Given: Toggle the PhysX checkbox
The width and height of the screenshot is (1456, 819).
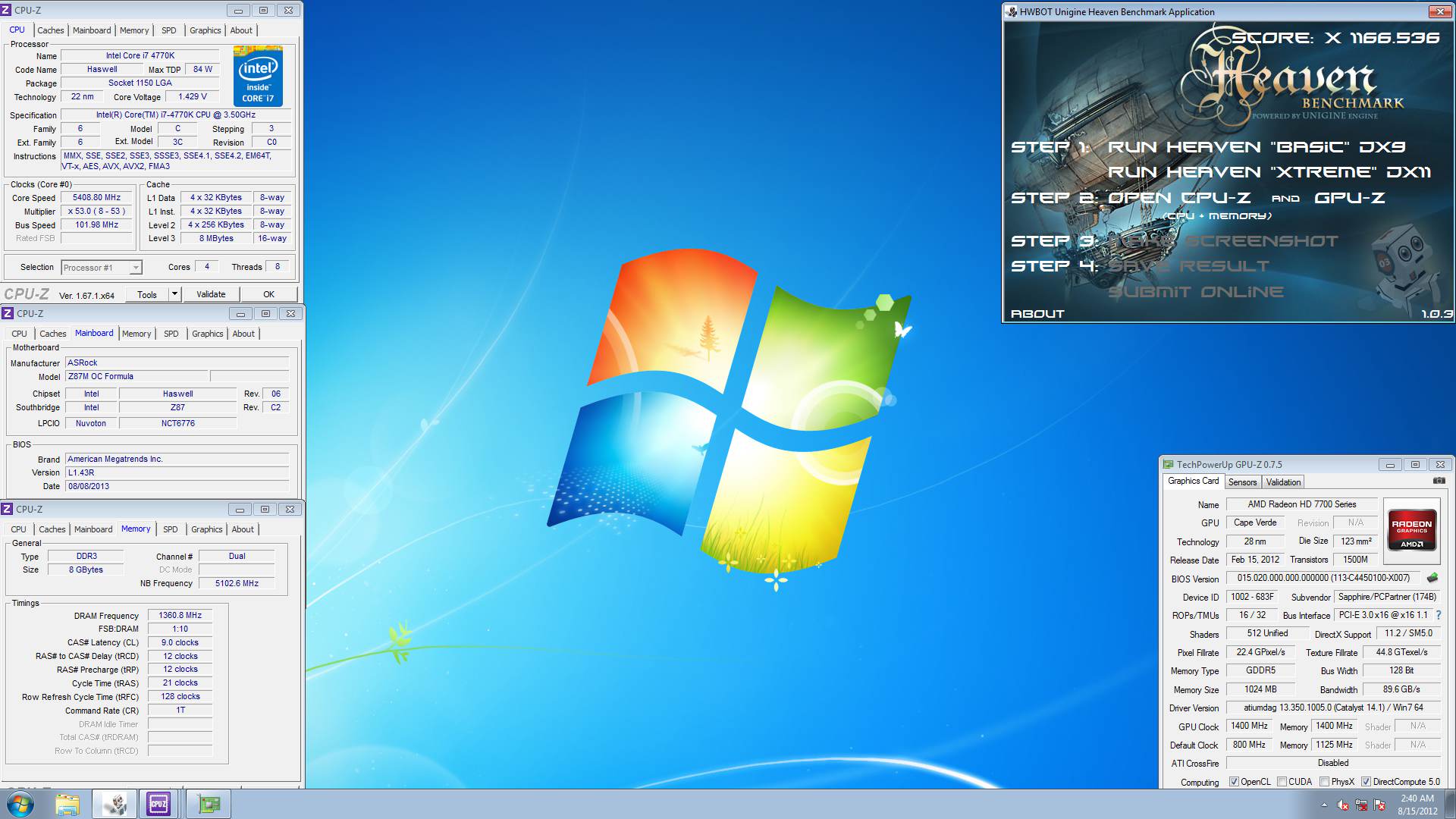Looking at the screenshot, I should click(1324, 782).
